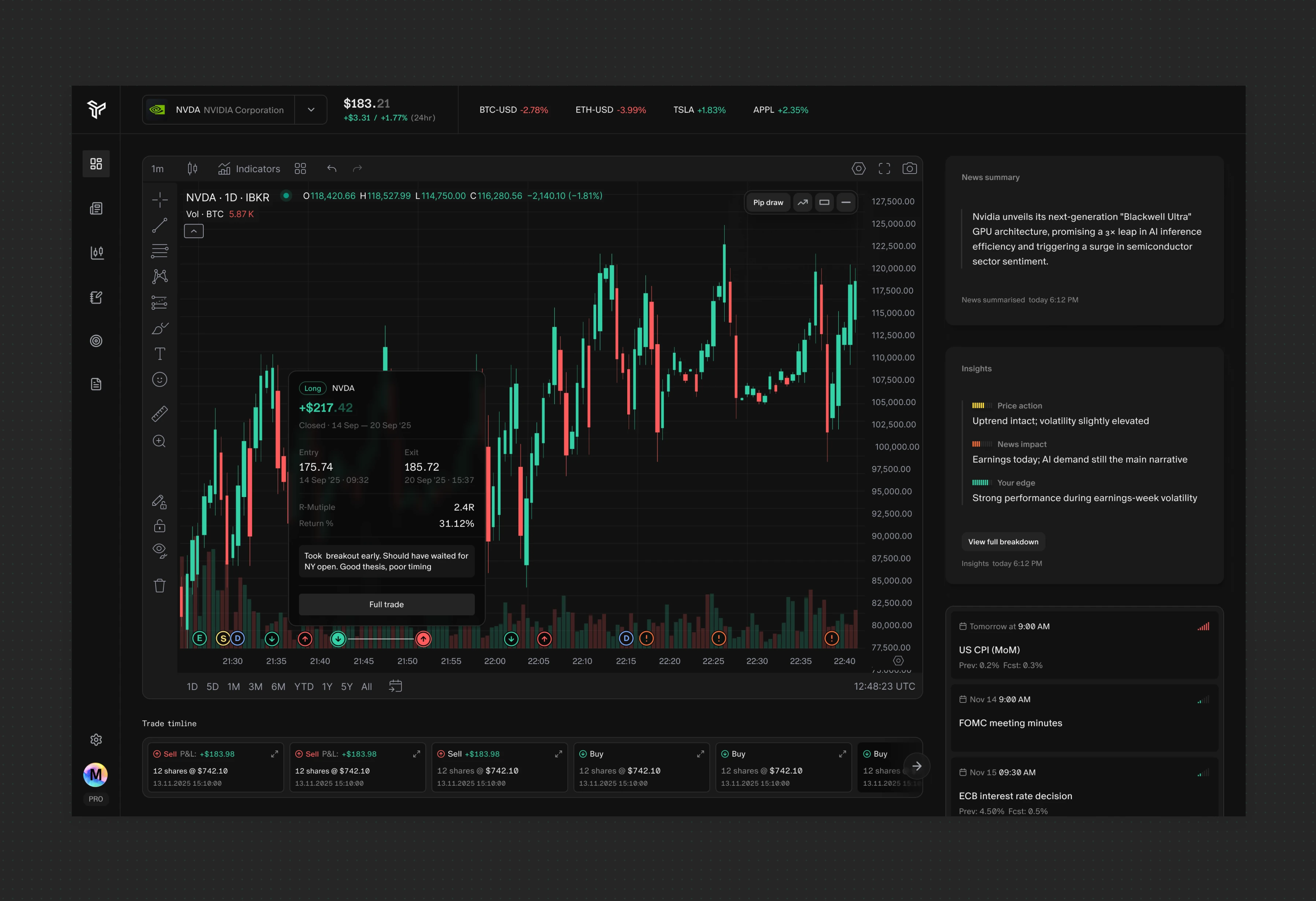The height and width of the screenshot is (901, 1316).
Task: Select the pattern nodes drawing tool
Action: 160,276
